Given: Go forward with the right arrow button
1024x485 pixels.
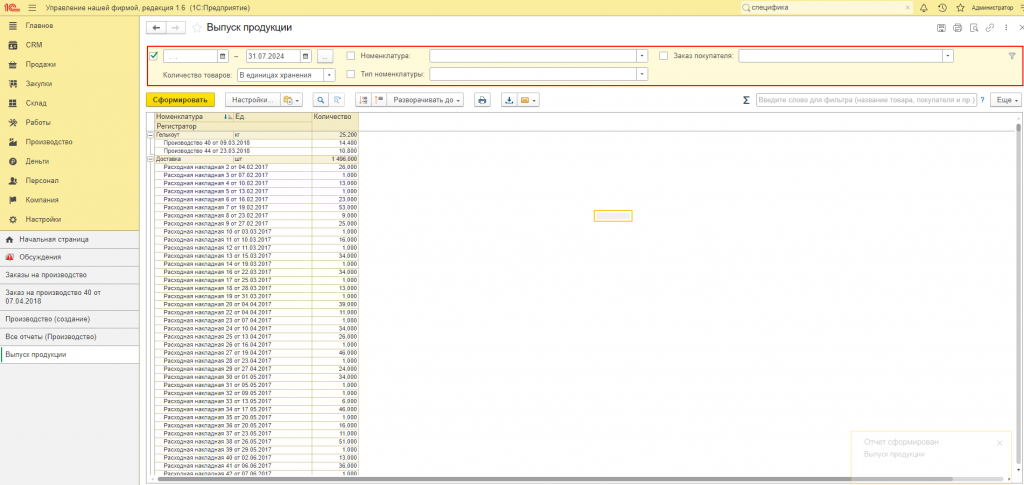Looking at the screenshot, I should (x=175, y=27).
